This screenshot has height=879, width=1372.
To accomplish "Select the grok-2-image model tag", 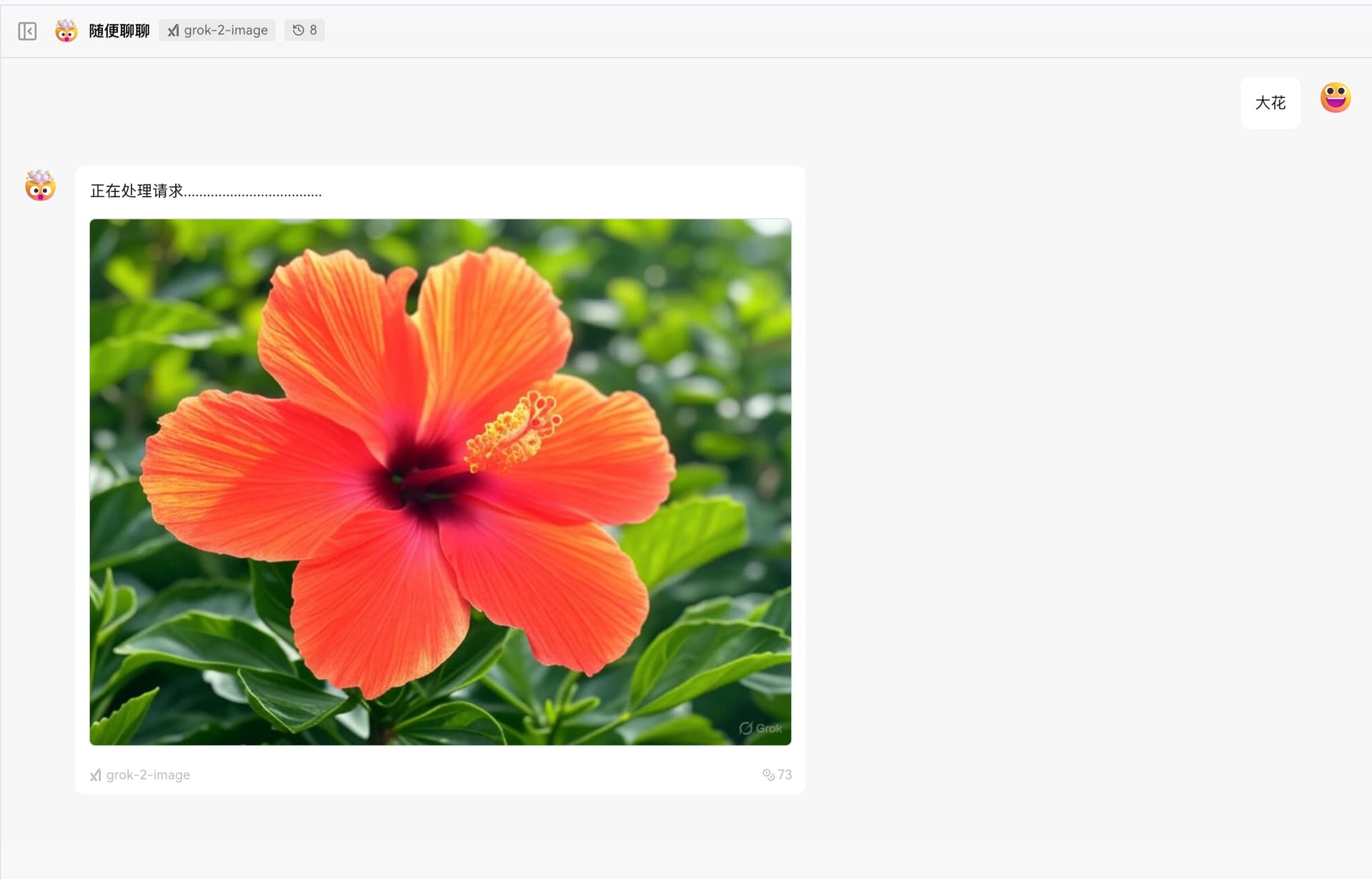I will tap(217, 30).
